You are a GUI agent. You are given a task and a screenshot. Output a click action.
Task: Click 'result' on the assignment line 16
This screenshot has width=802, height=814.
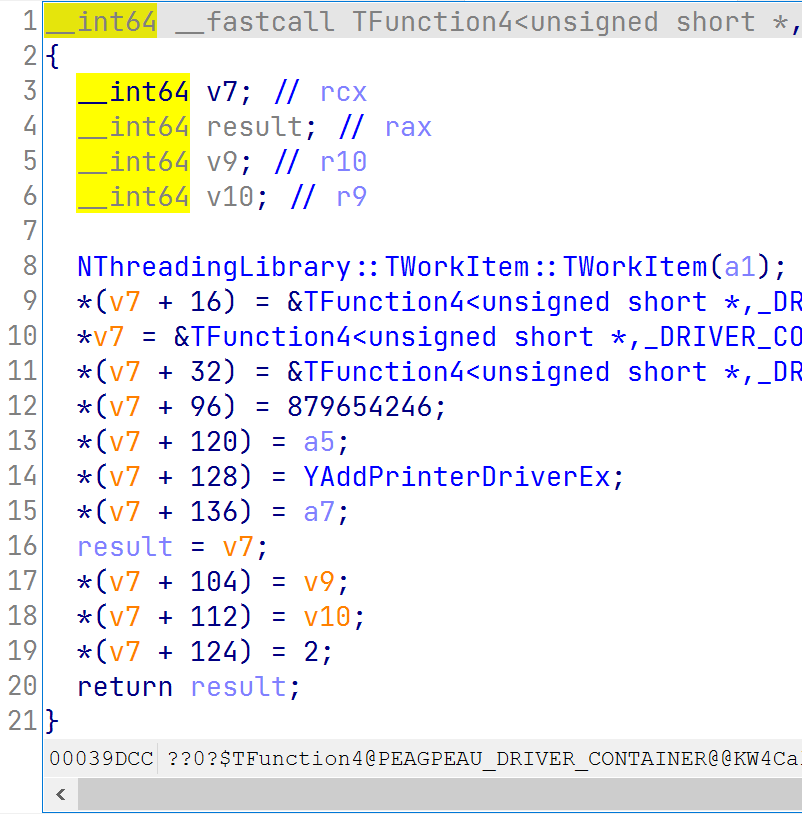pyautogui.click(x=125, y=547)
